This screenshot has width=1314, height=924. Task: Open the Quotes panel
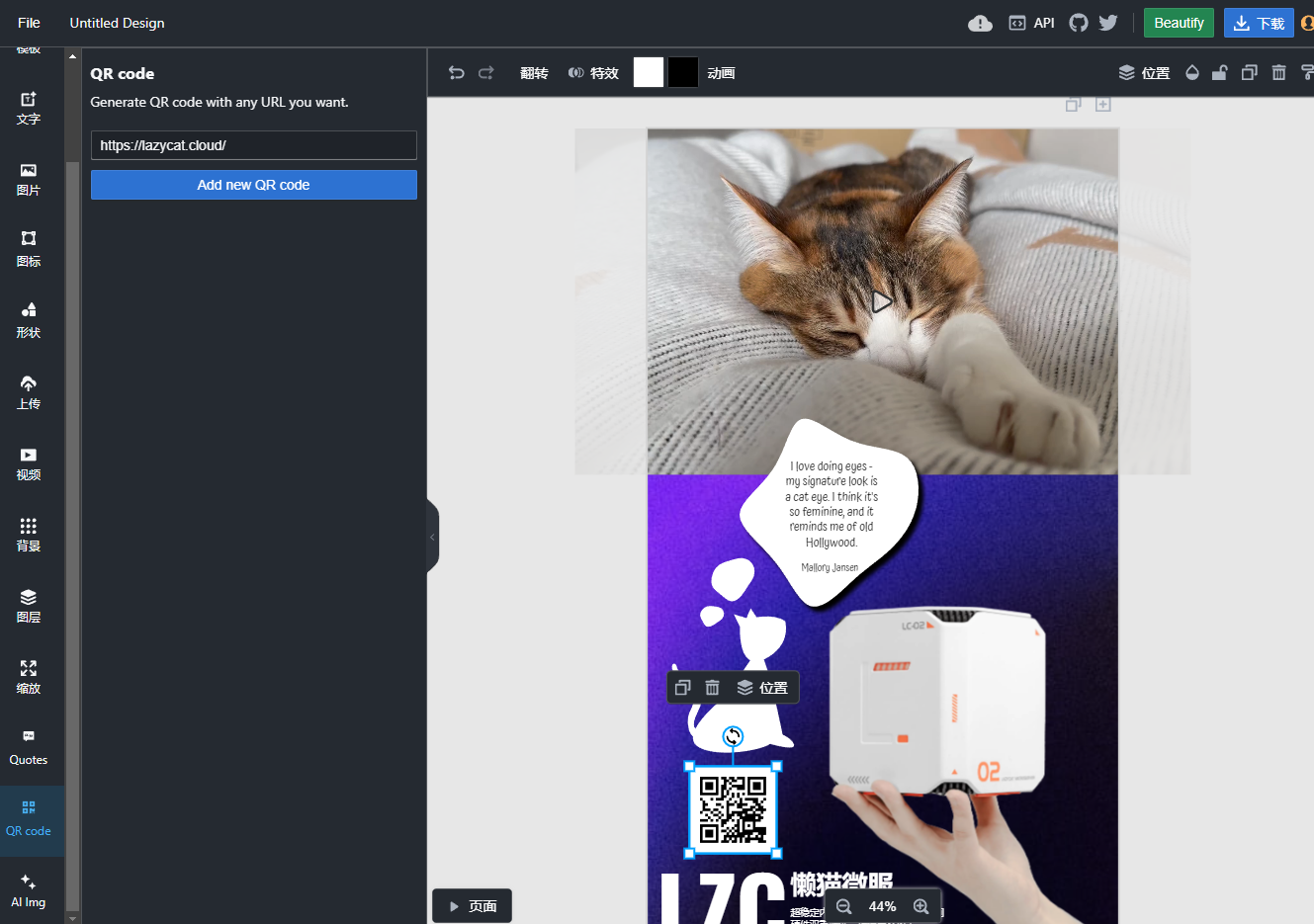[29, 748]
